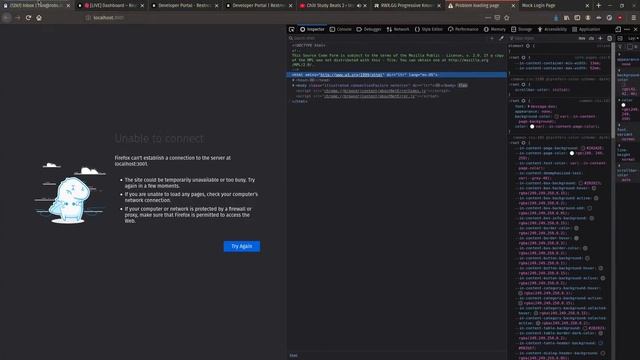
Task: Switch to the Console panel tab
Action: 340,29
